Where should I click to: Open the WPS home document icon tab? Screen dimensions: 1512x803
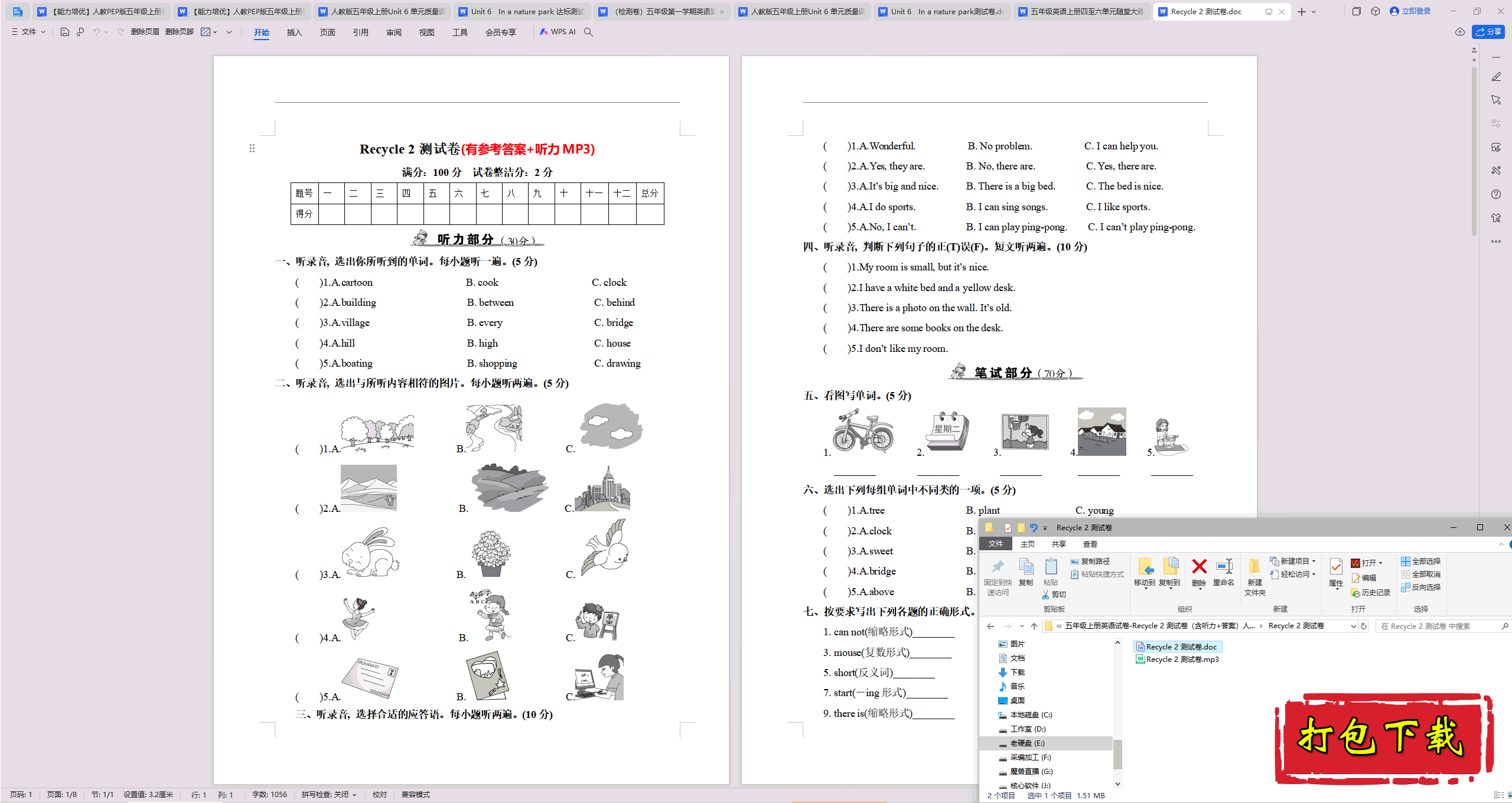17,11
